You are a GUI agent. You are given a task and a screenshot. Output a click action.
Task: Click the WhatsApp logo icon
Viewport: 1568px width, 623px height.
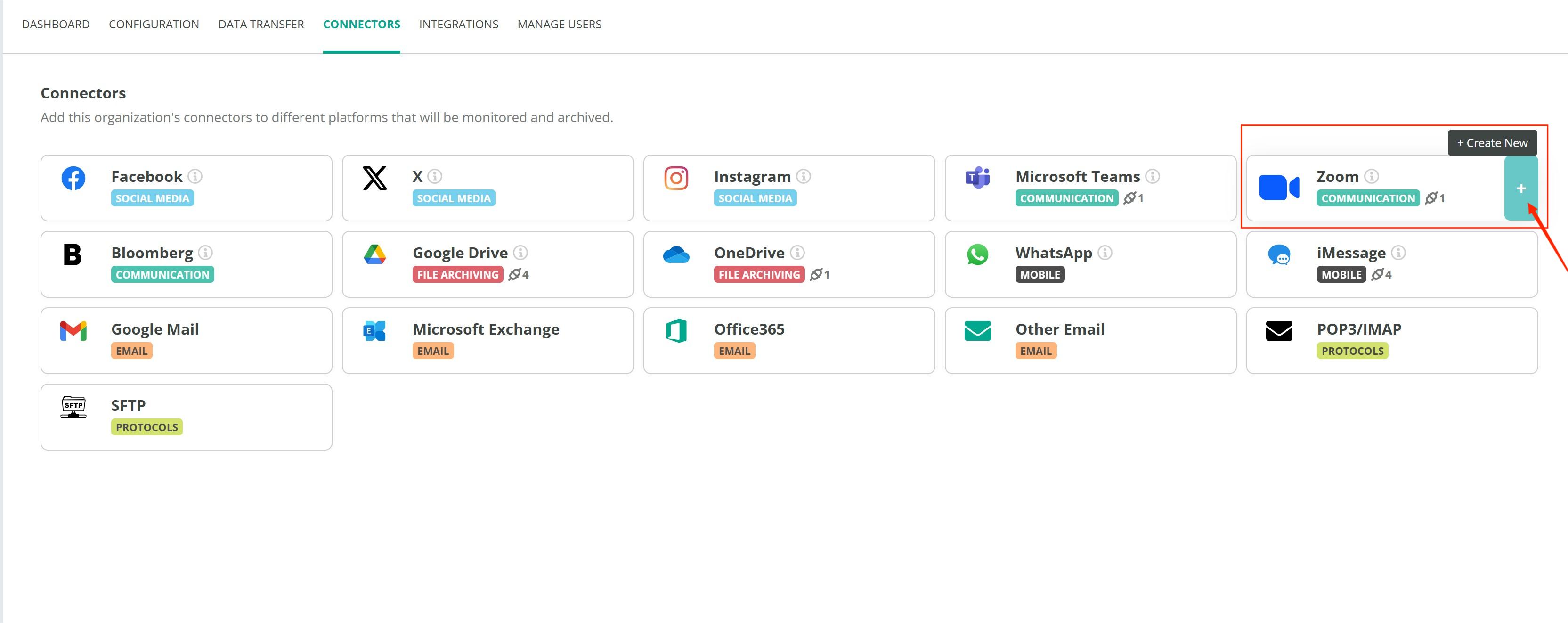tap(977, 254)
